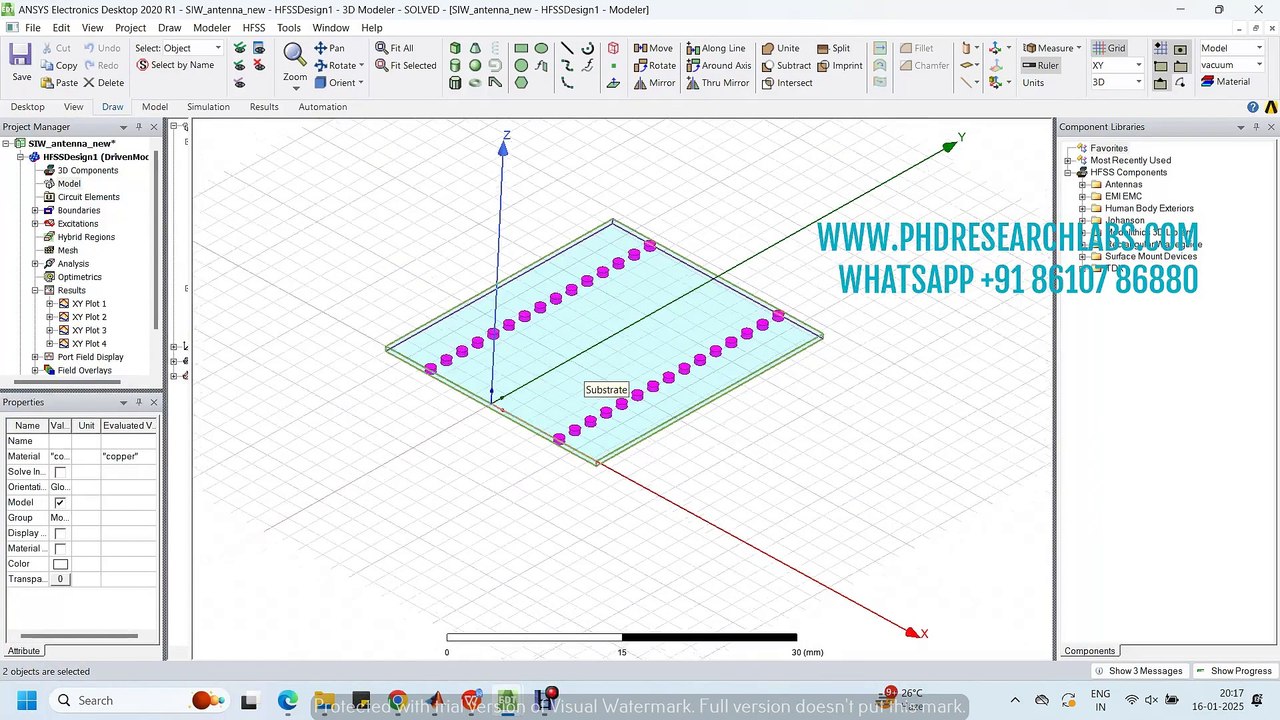
Task: Click the Show 3 Messages button
Action: [1139, 671]
